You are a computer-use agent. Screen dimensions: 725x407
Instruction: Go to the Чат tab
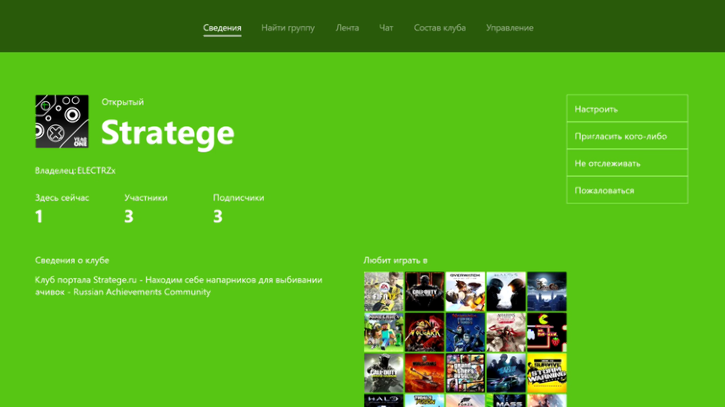[386, 28]
